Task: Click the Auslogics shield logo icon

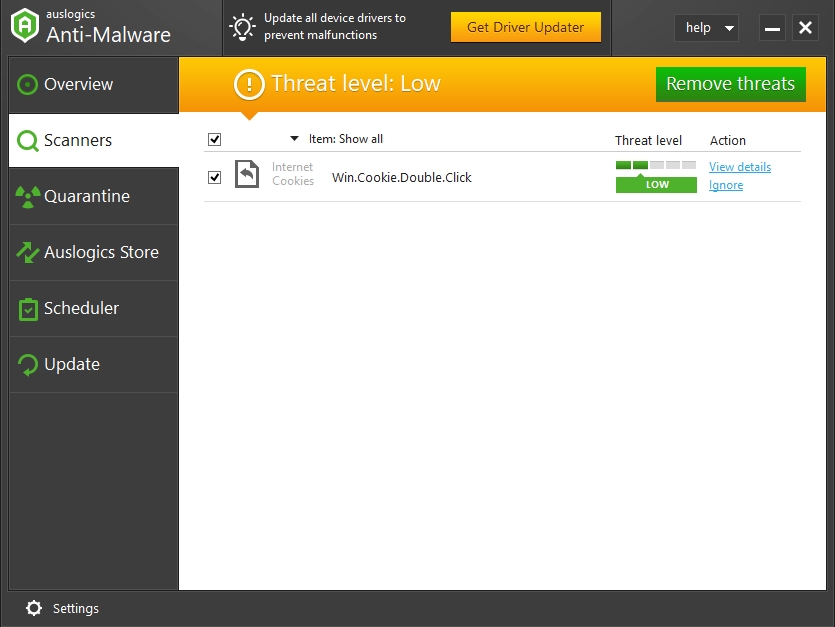Action: coord(24,27)
